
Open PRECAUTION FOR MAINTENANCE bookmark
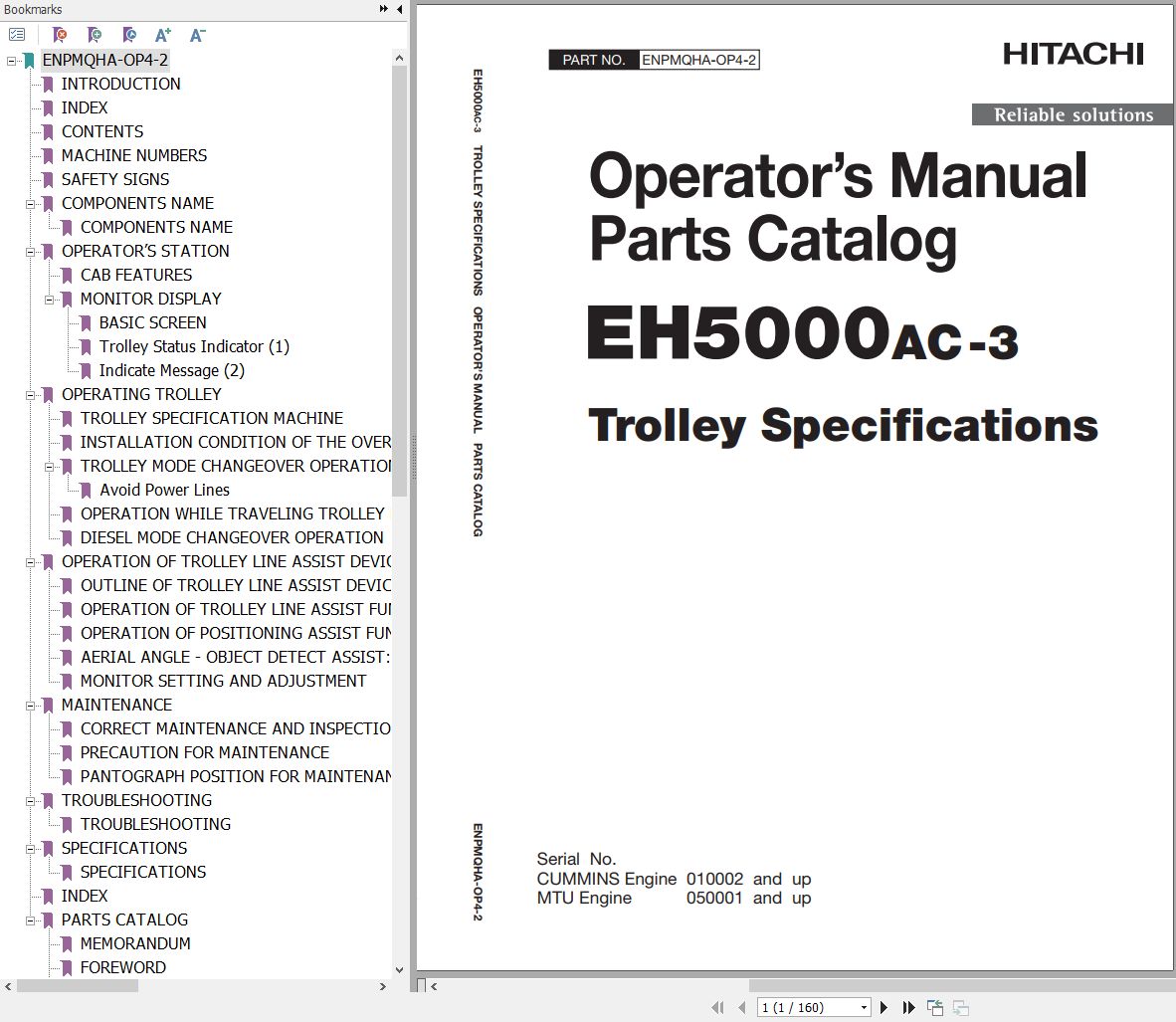205,752
